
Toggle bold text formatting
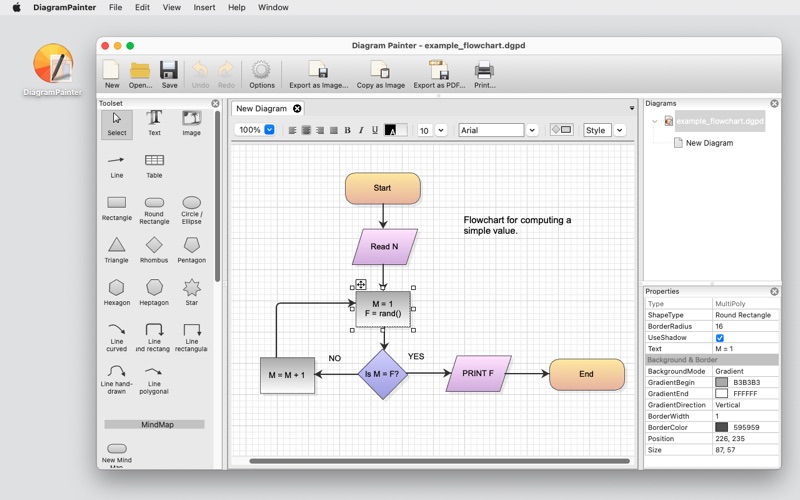347,130
